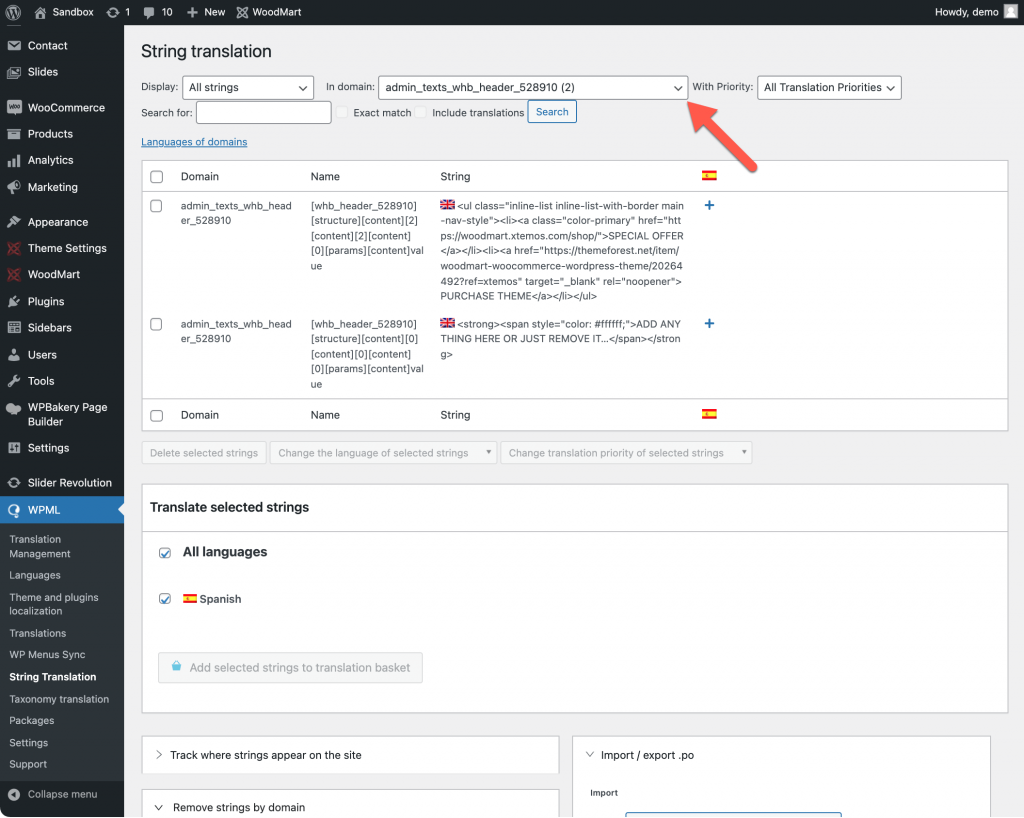Click the Slider Revolution refresh icon
The width and height of the screenshot is (1024, 818).
click(x=14, y=483)
